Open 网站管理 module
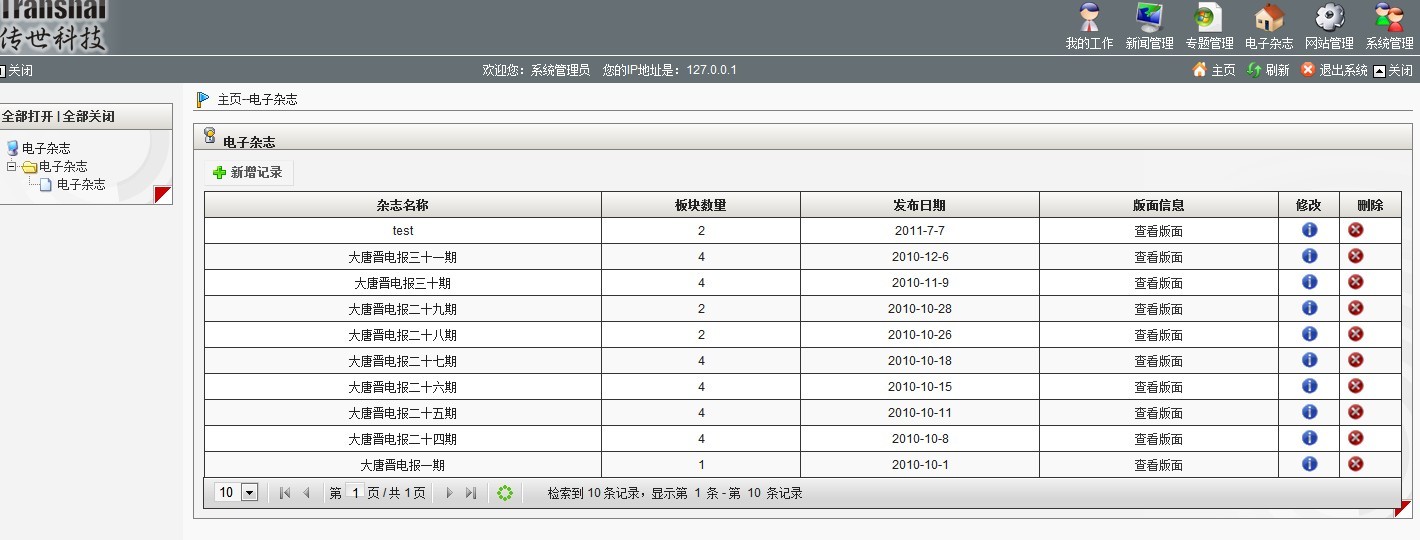The width and height of the screenshot is (1420, 540). [x=1329, y=27]
